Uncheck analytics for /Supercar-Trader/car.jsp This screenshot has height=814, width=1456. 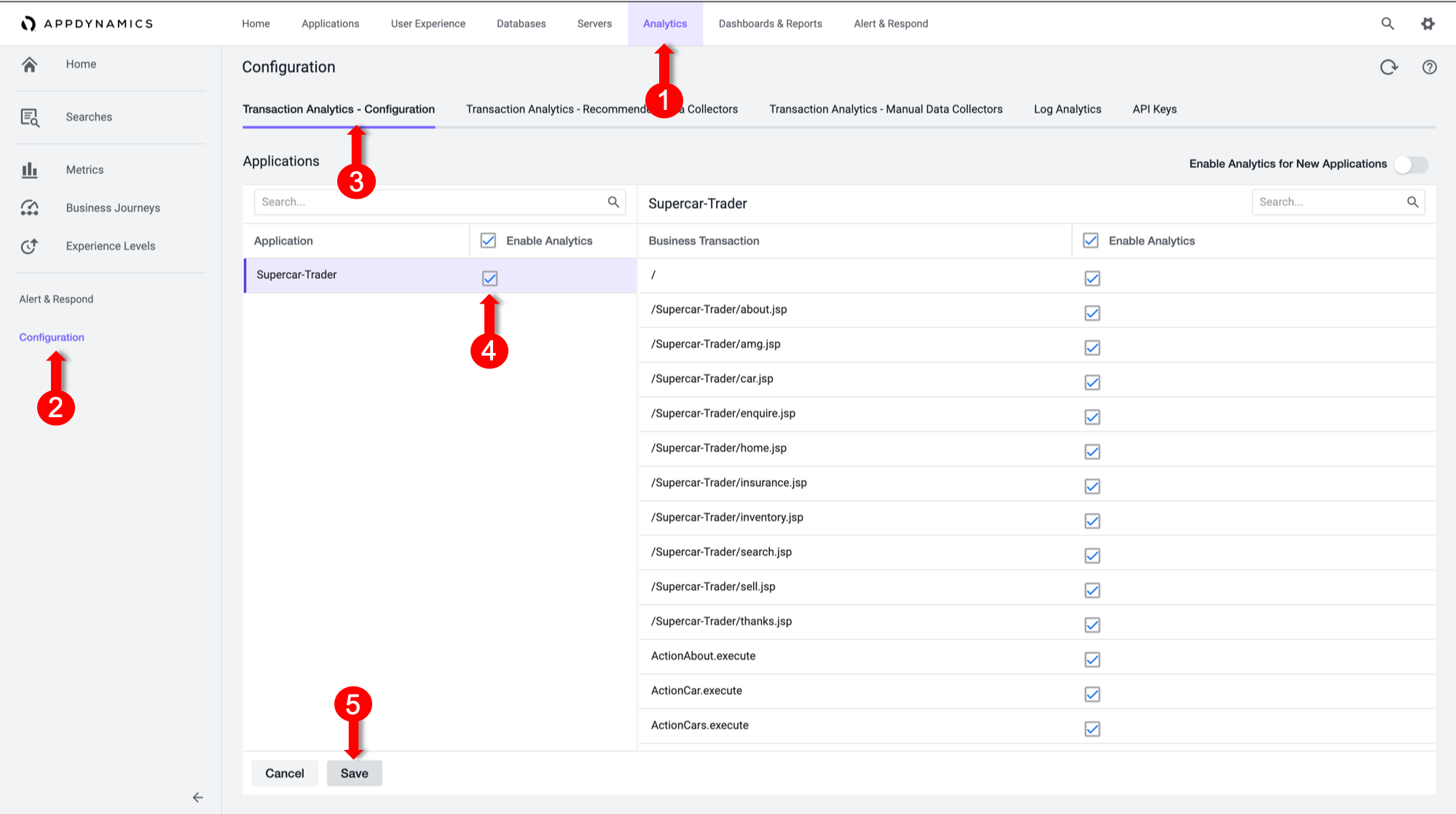click(1092, 382)
